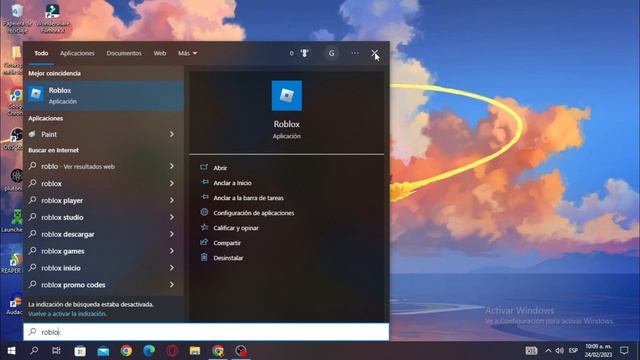Close the search panel with X
The width and height of the screenshot is (640, 360).
[x=374, y=53]
